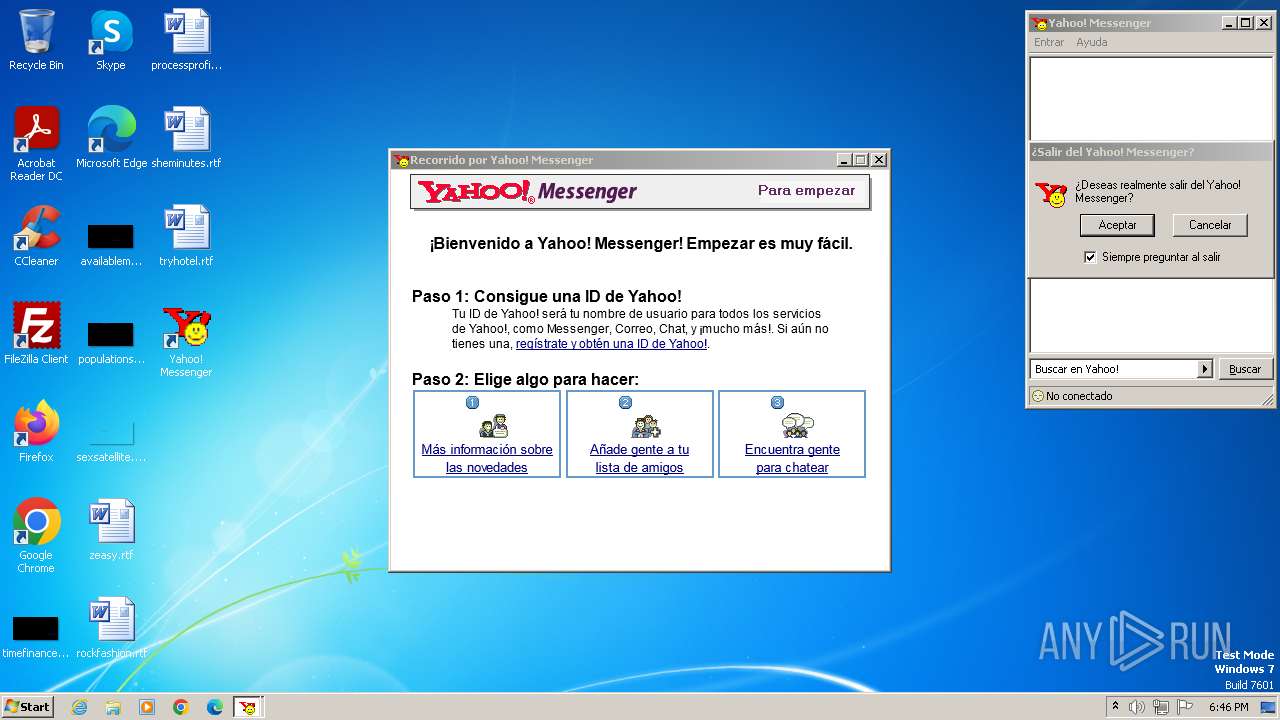Viewport: 1280px width, 720px height.
Task: Select Yahoo Messenger taskbar button
Action: point(248,707)
